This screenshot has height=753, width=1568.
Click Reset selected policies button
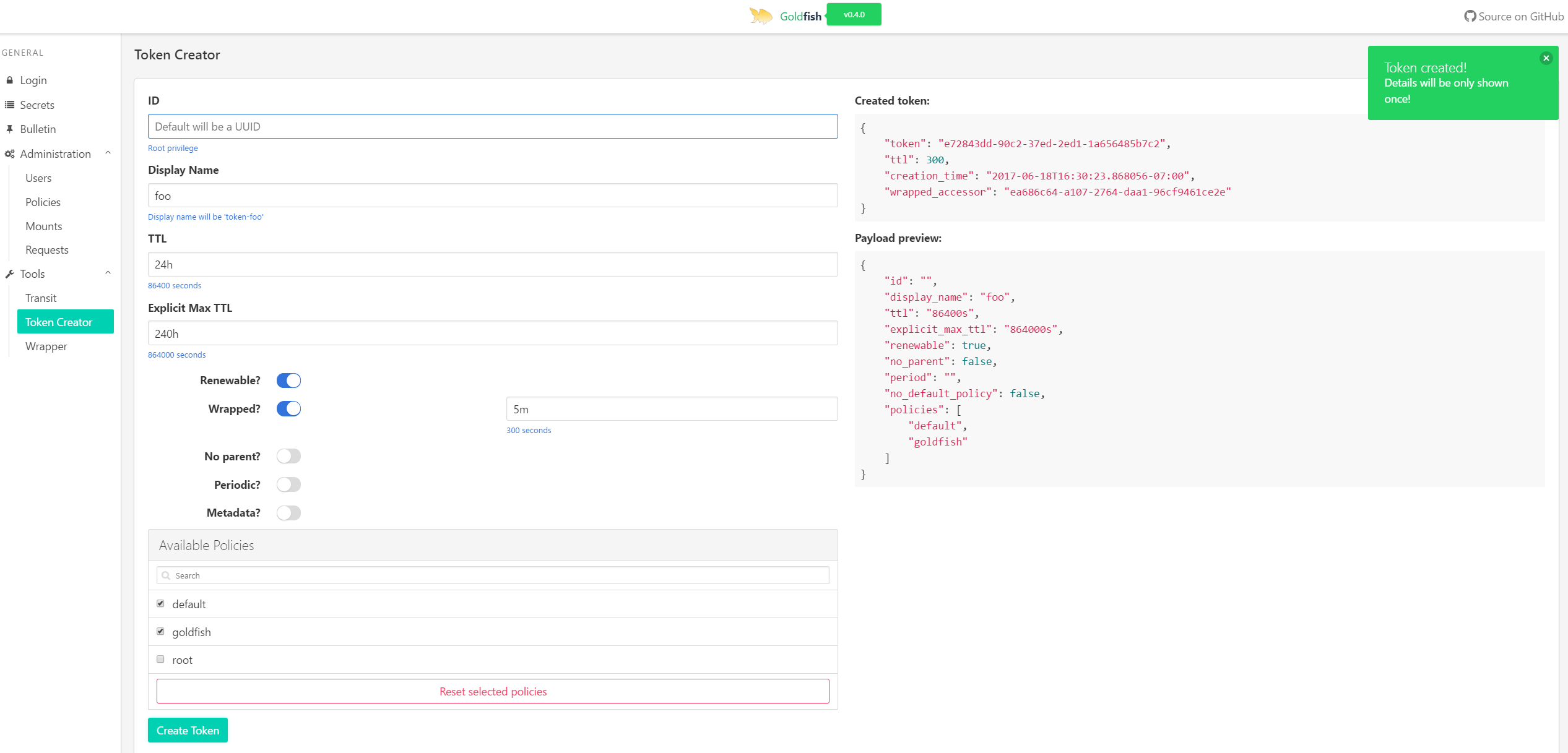click(x=493, y=691)
